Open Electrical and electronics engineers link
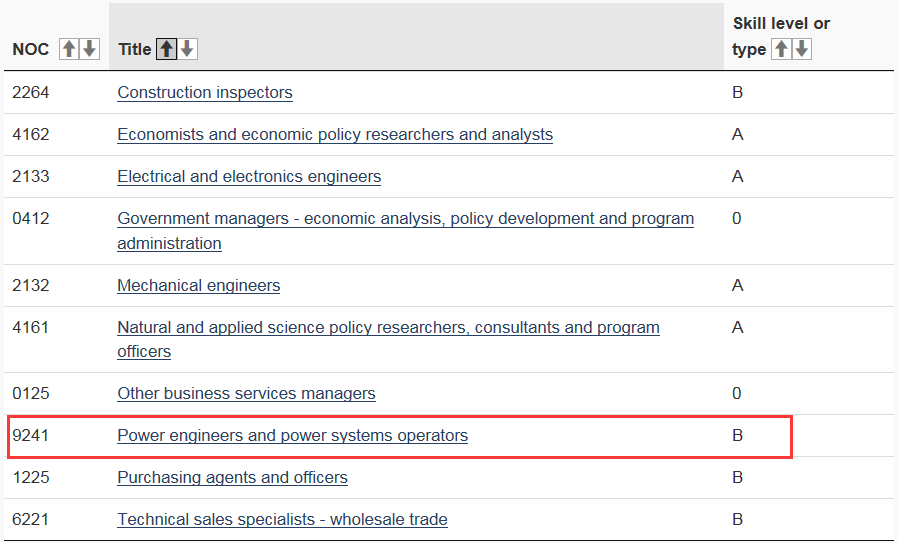 tap(249, 176)
